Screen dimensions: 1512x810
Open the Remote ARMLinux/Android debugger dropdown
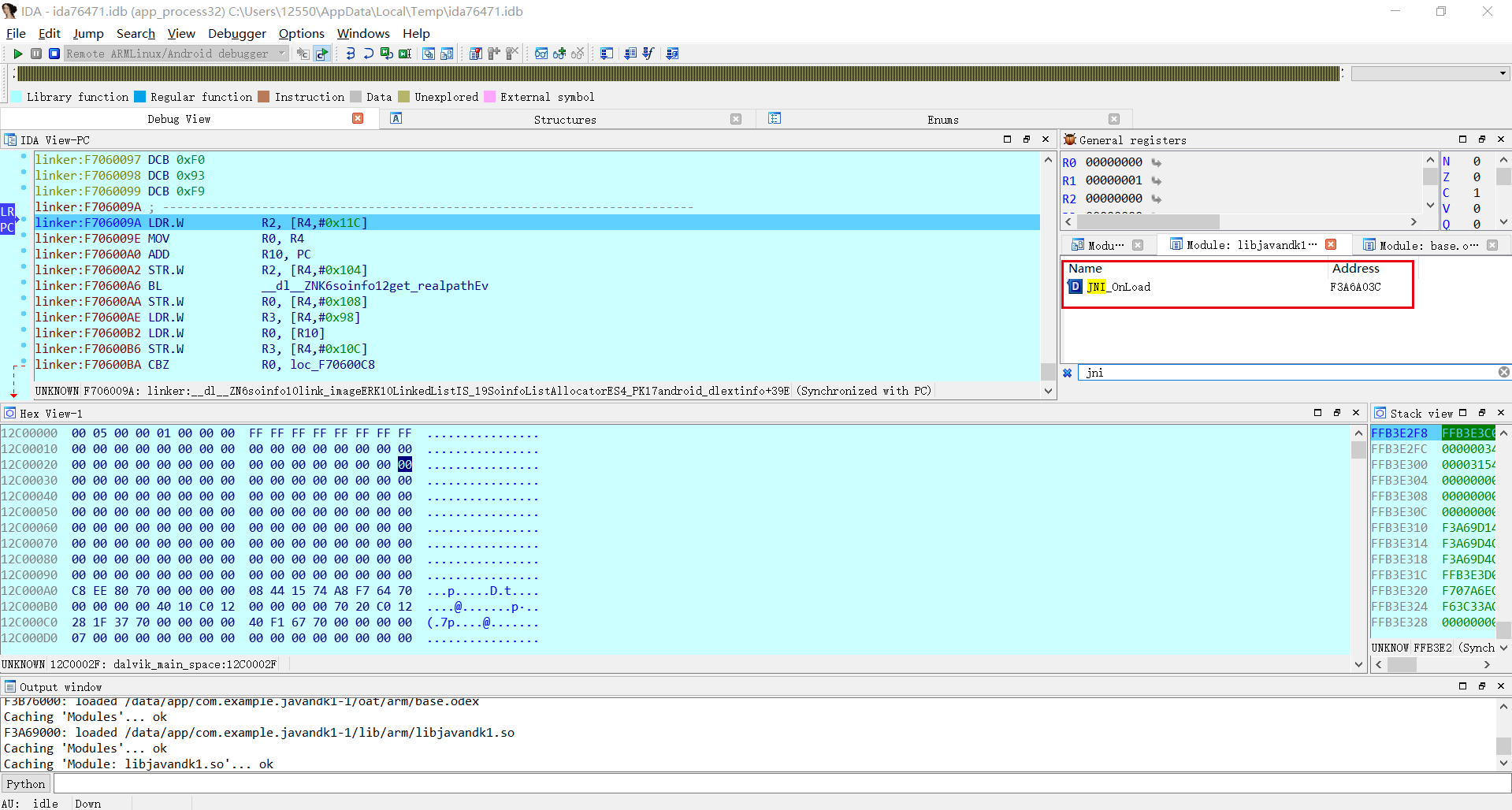[x=176, y=54]
